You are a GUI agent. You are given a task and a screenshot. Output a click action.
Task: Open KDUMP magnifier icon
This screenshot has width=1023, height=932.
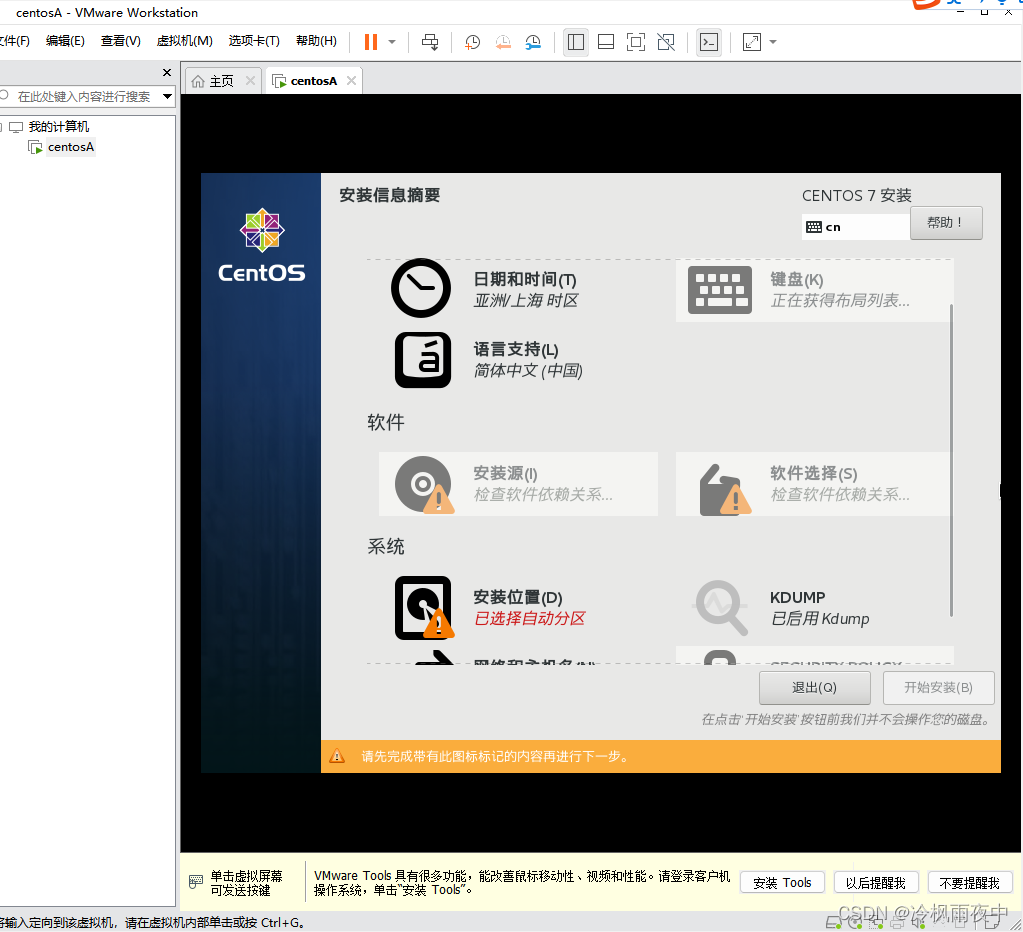720,607
